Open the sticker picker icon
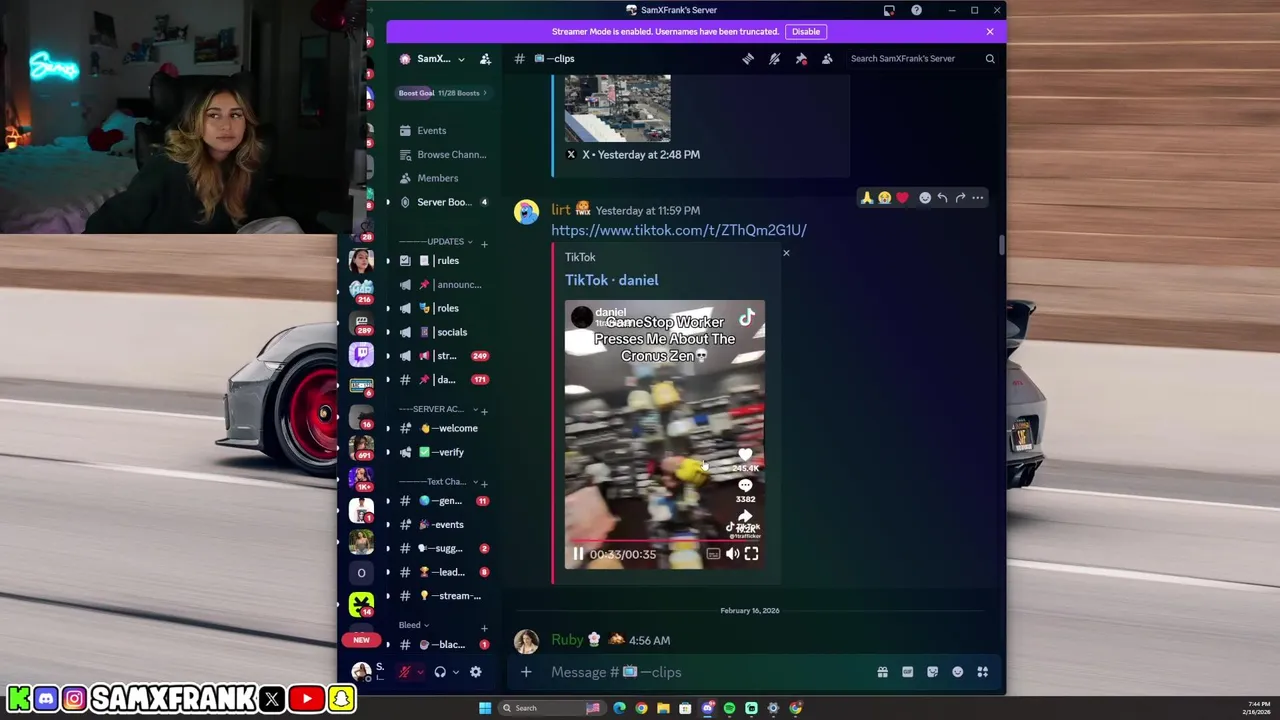The width and height of the screenshot is (1280, 720). click(932, 672)
